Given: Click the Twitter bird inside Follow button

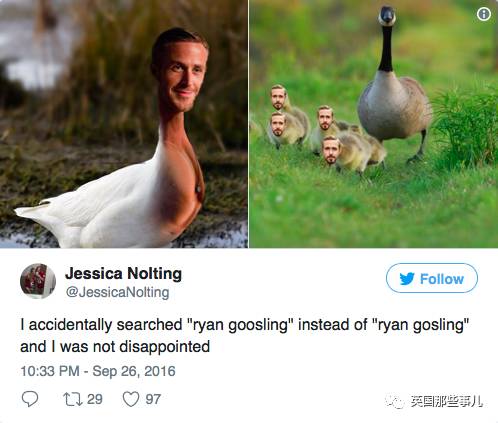Looking at the screenshot, I should coord(407,278).
